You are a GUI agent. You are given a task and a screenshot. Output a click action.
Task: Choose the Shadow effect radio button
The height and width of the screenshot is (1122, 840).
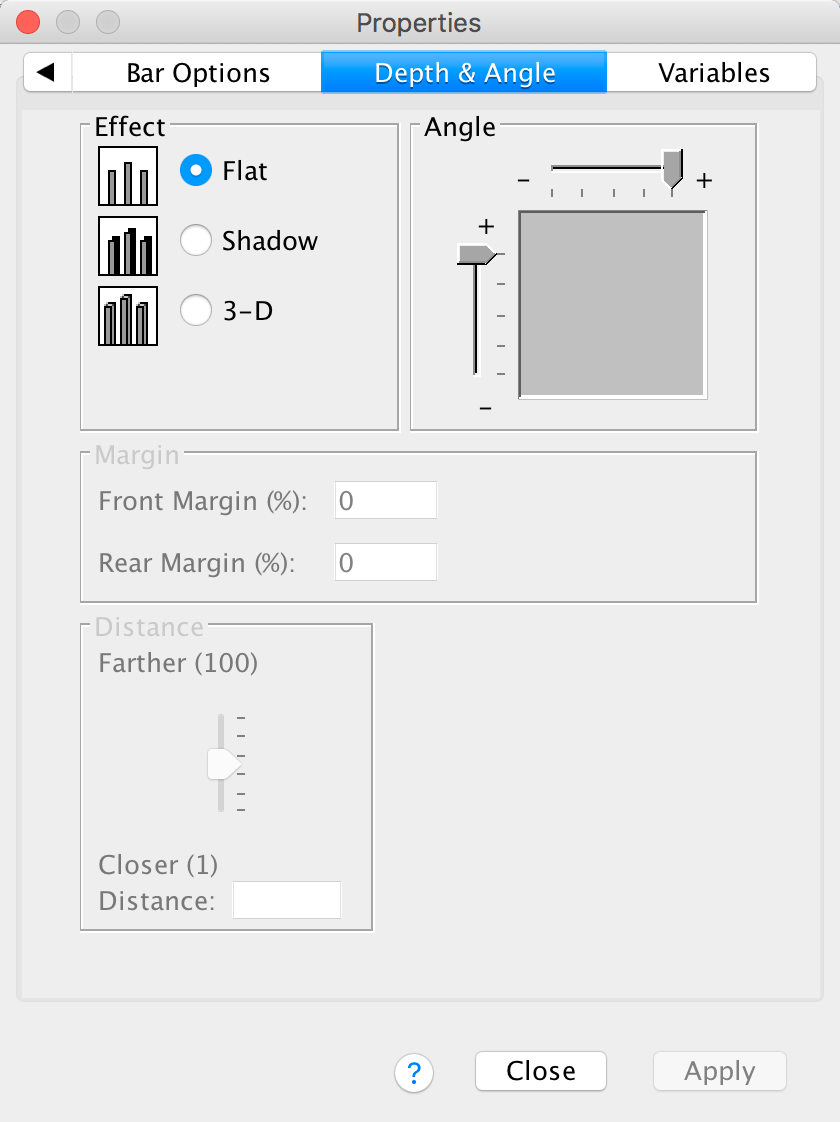tap(196, 241)
